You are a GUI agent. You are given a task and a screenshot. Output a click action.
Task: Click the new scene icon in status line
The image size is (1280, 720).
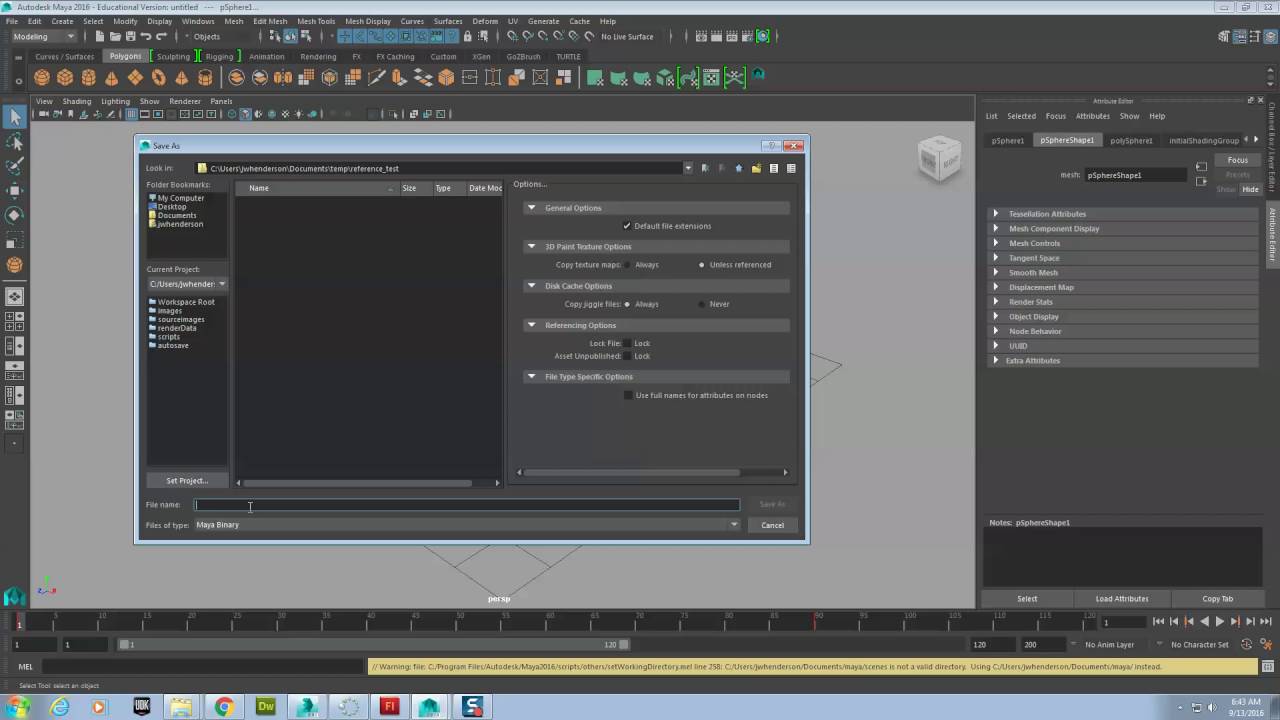tap(100, 36)
